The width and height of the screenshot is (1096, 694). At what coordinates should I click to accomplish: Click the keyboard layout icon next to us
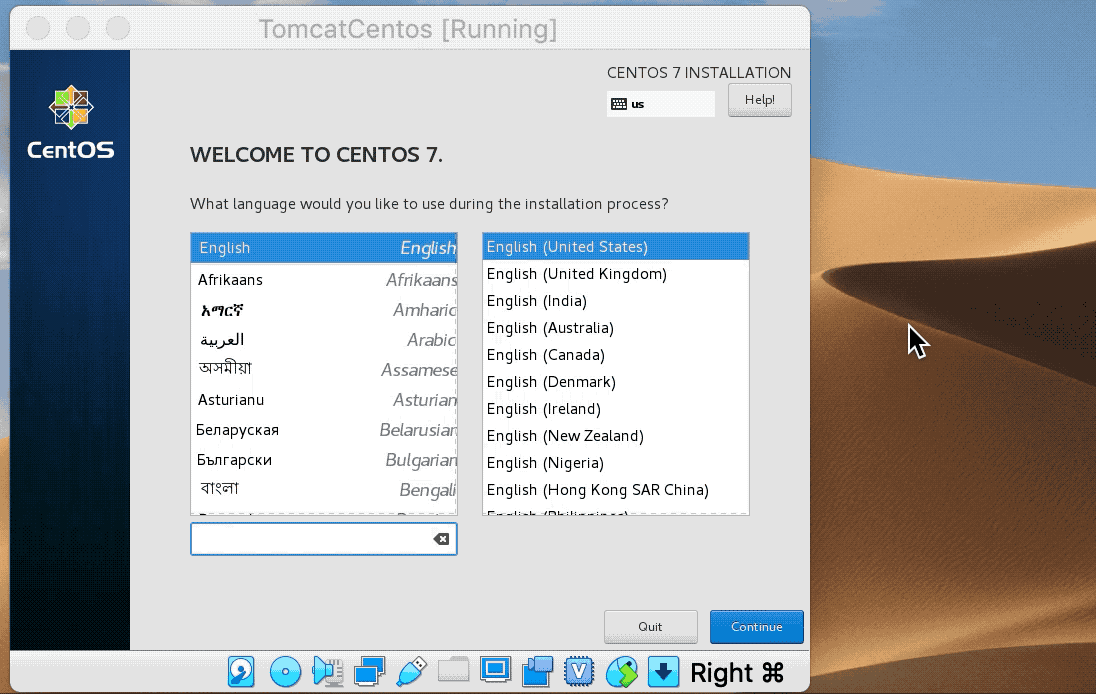pos(619,104)
